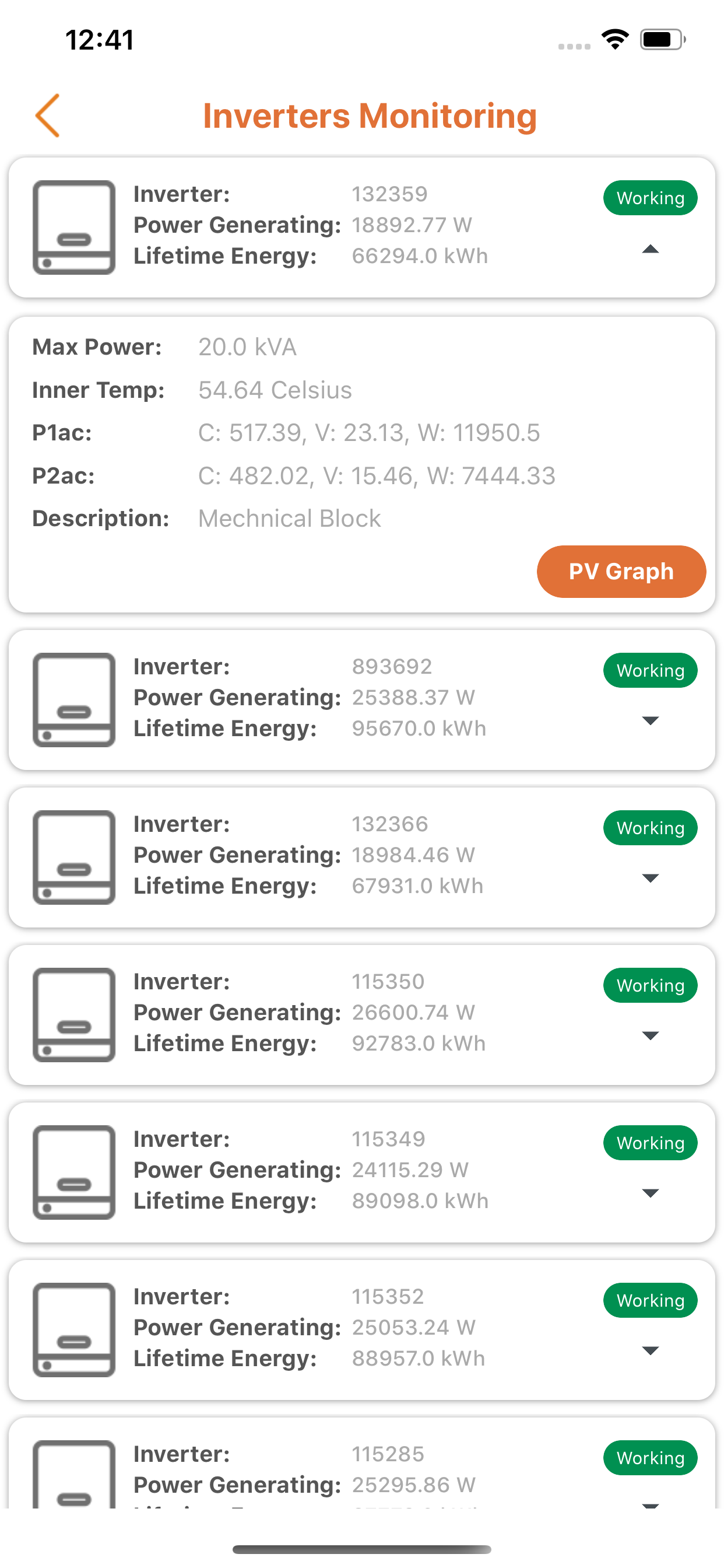The image size is (724, 1568).
Task: Tap Working status badge of inverter 893692
Action: point(650,670)
